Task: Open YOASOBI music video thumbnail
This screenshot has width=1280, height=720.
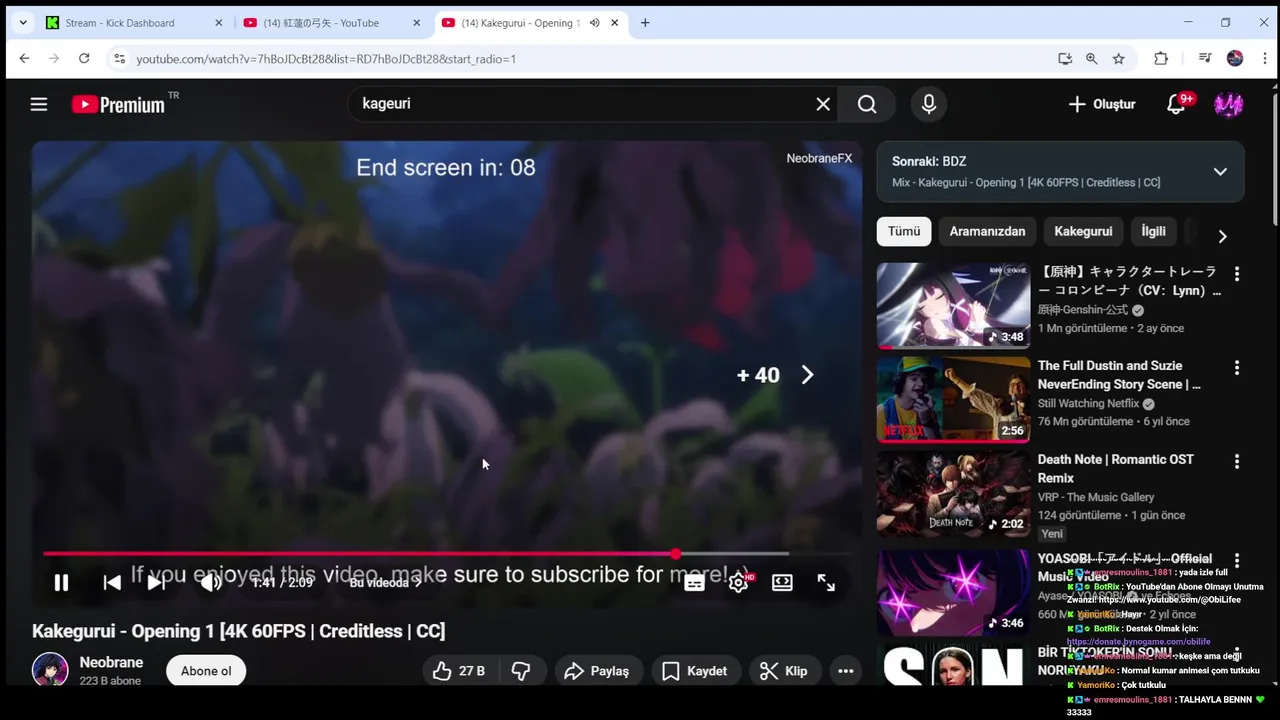Action: [x=953, y=592]
